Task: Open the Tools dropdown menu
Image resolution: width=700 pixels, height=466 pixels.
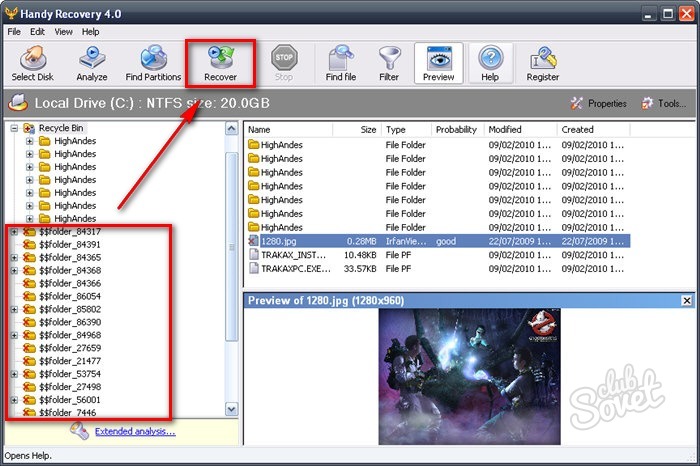Action: (x=663, y=103)
